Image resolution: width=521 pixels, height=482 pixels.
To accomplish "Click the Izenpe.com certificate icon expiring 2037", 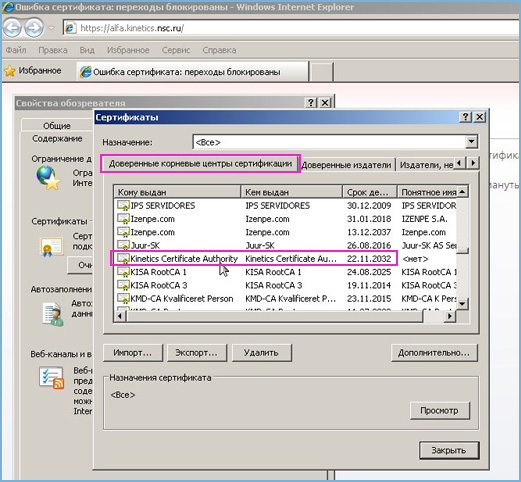I will click(x=123, y=232).
